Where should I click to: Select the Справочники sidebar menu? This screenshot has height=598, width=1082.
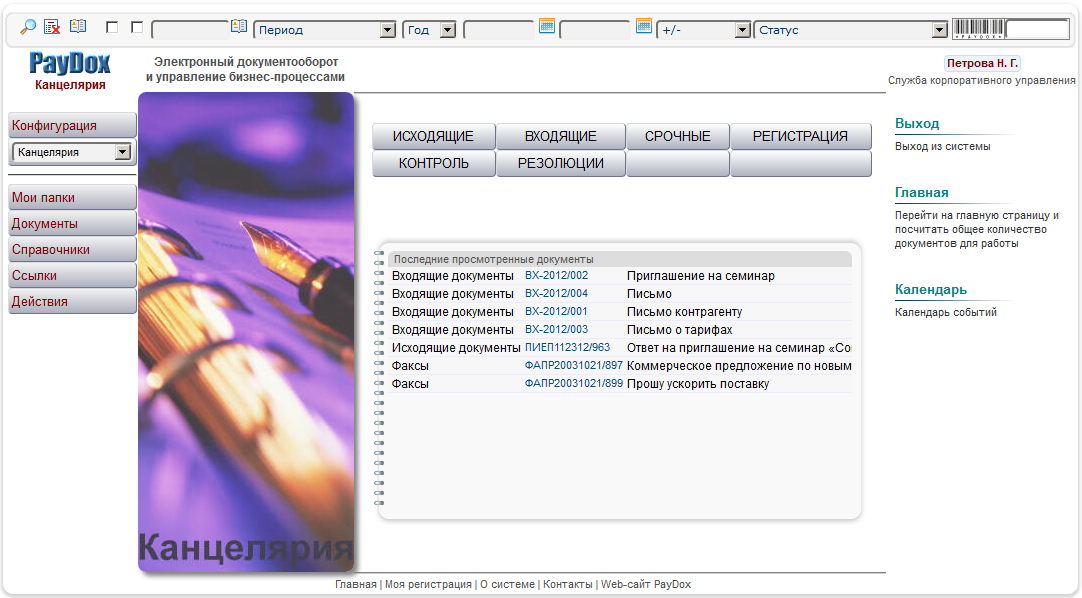coord(72,250)
